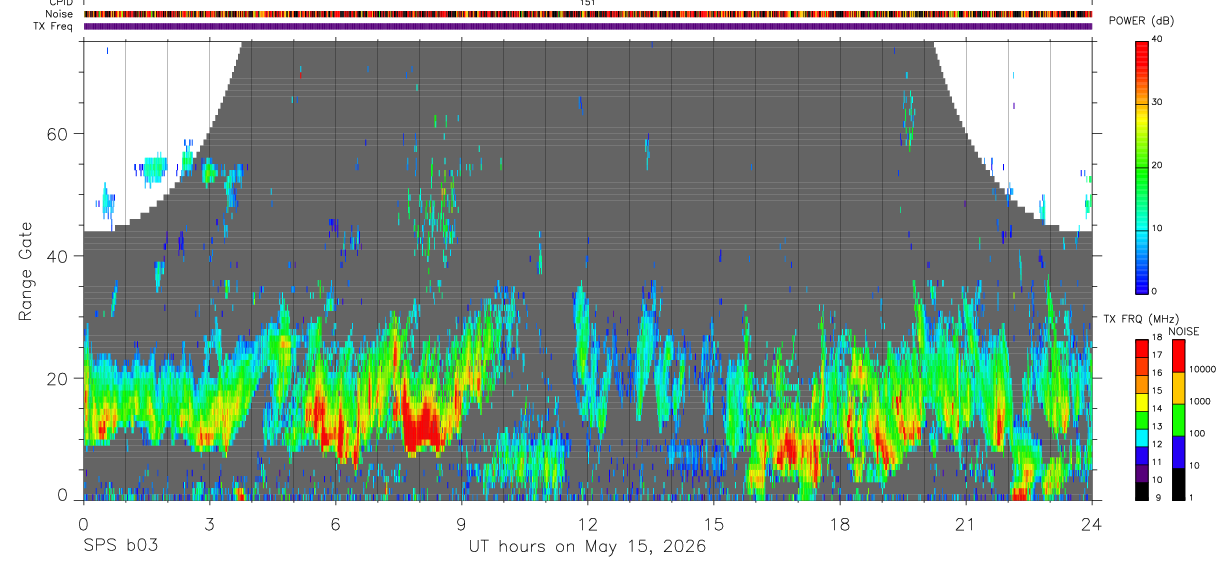1228x567 pixels.
Task: Pick the black 9-10 MHz frequency swatch
Action: coord(1141,490)
